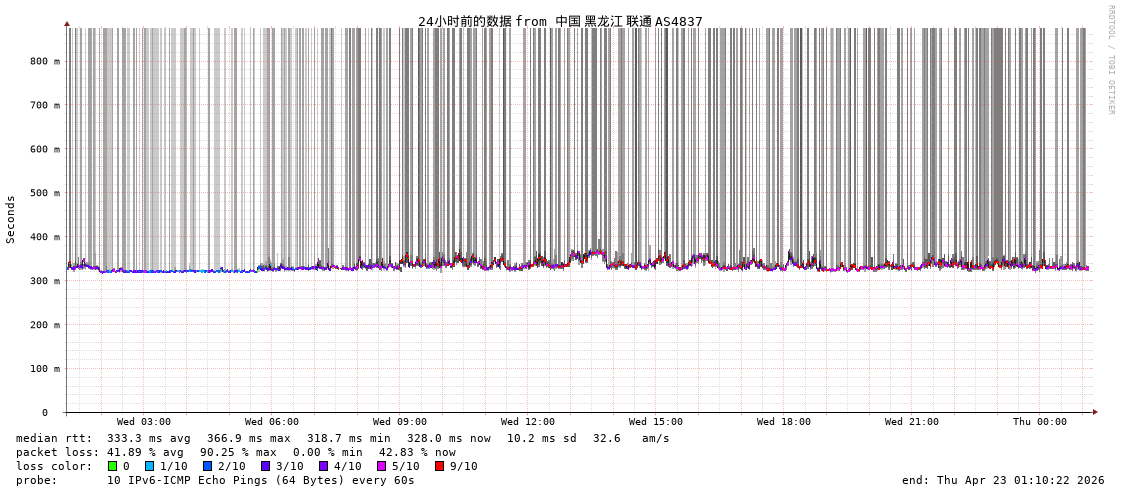Screen dimensions: 1121x494
Task: Click the magenta 5/10 loss swatch
Action: [x=381, y=466]
